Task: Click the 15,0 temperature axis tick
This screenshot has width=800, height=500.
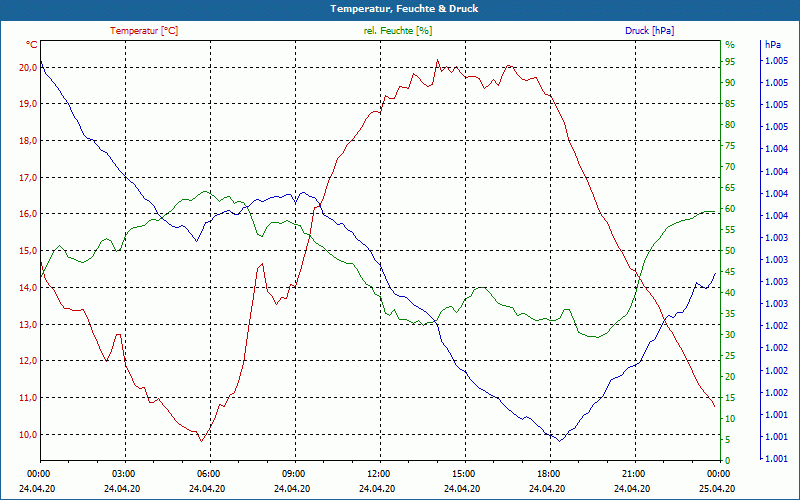Action: coord(30,251)
